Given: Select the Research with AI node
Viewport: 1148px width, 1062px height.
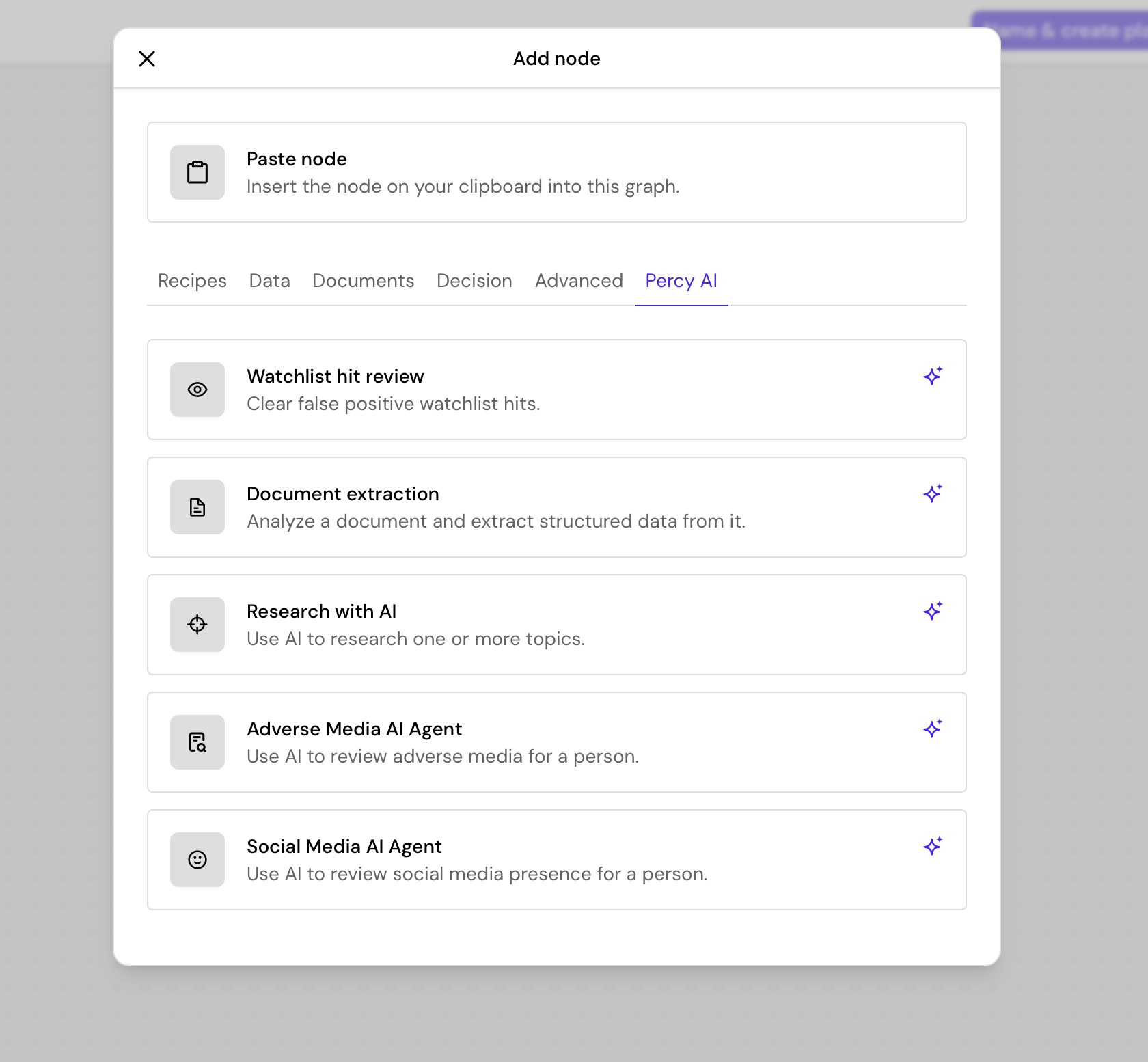Looking at the screenshot, I should click(557, 625).
